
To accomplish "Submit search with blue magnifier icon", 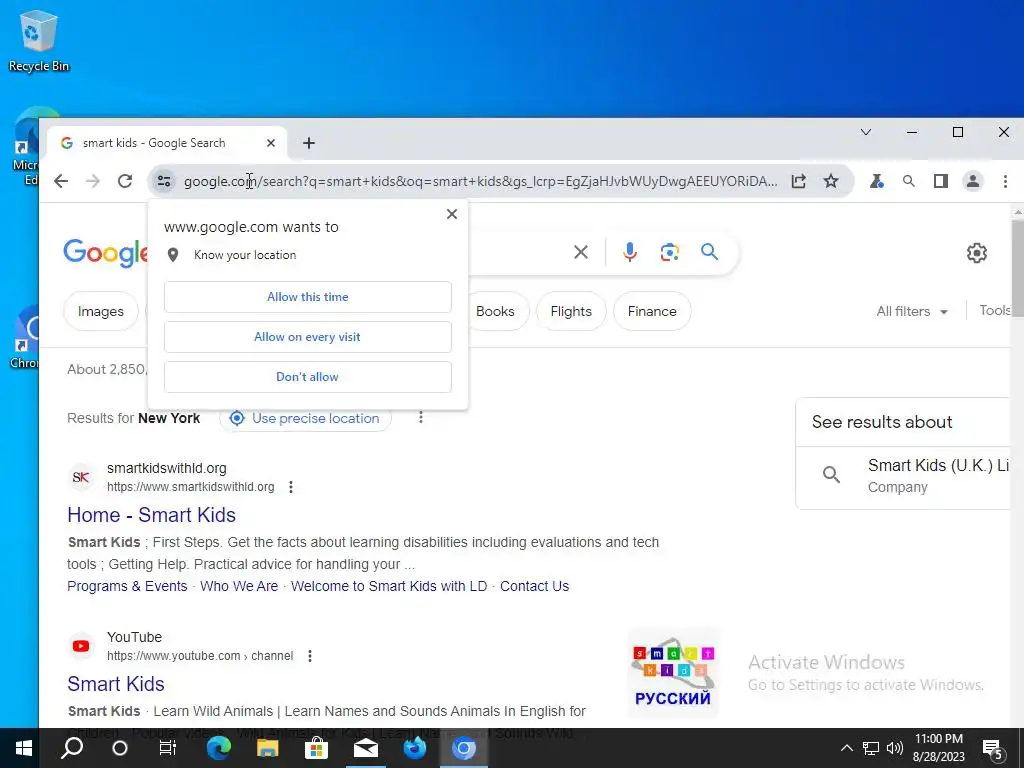I will tap(709, 252).
